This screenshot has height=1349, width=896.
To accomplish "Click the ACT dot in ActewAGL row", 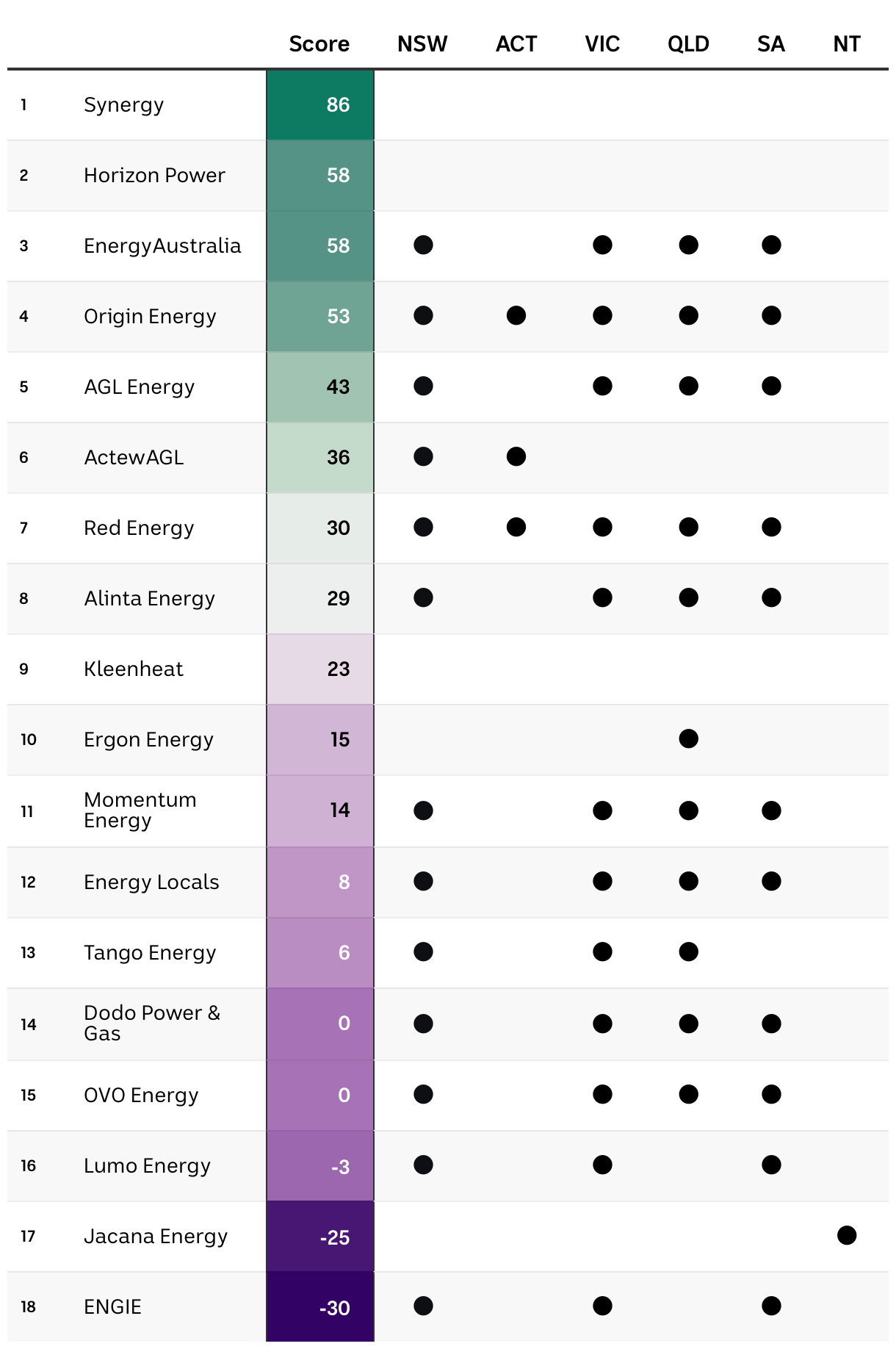I will pyautogui.click(x=516, y=457).
